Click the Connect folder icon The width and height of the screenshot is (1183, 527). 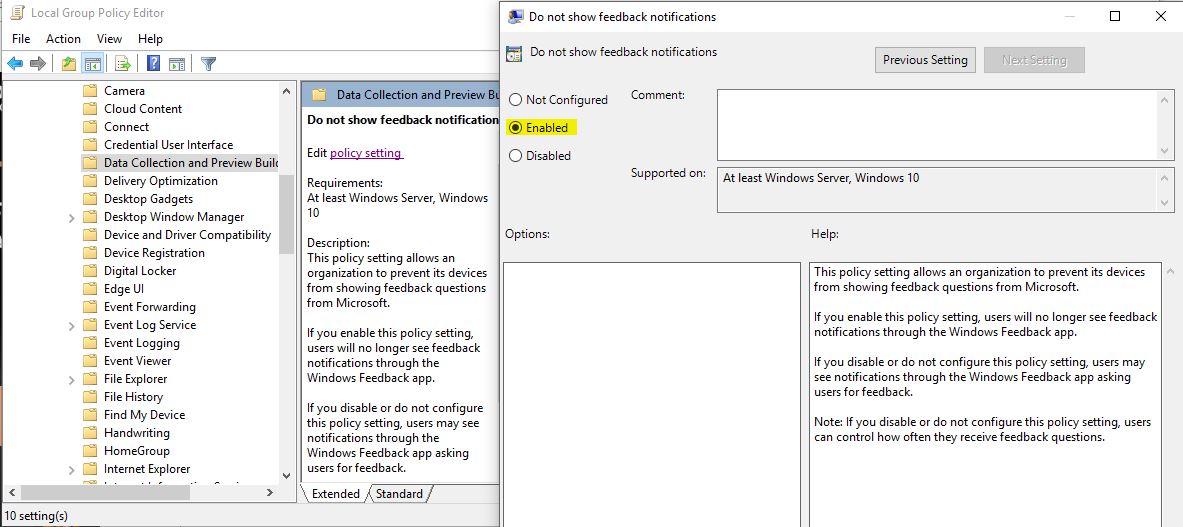point(91,127)
